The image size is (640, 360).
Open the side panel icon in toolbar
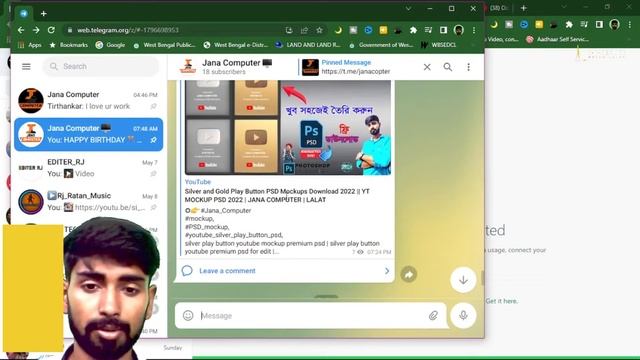point(443,30)
